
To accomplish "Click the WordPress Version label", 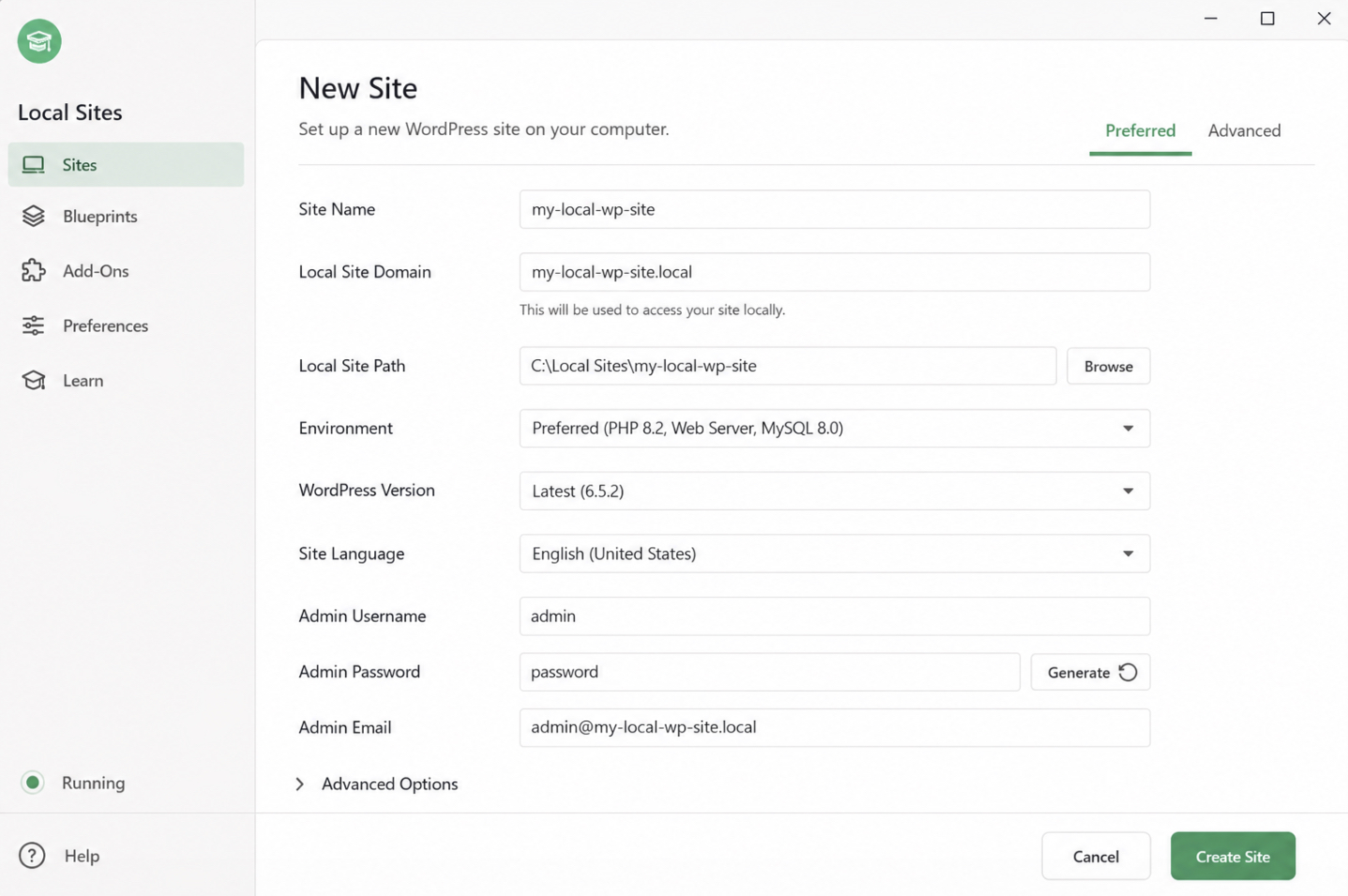I will [367, 490].
